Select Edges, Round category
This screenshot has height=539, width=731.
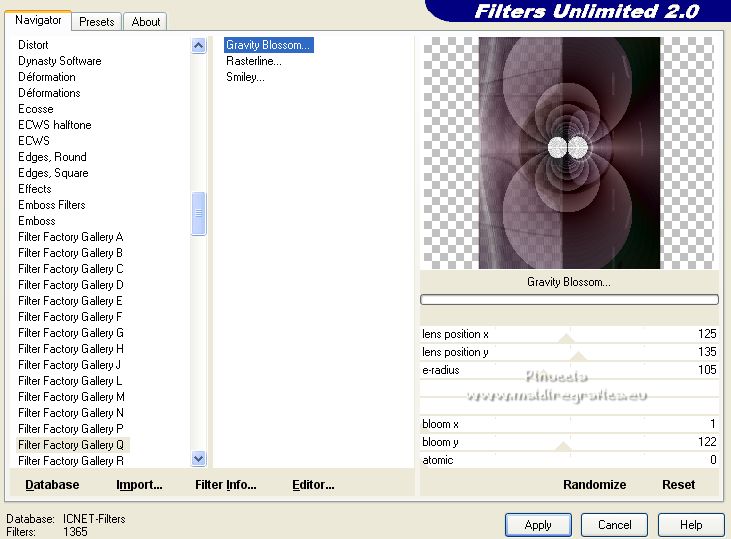click(x=52, y=157)
